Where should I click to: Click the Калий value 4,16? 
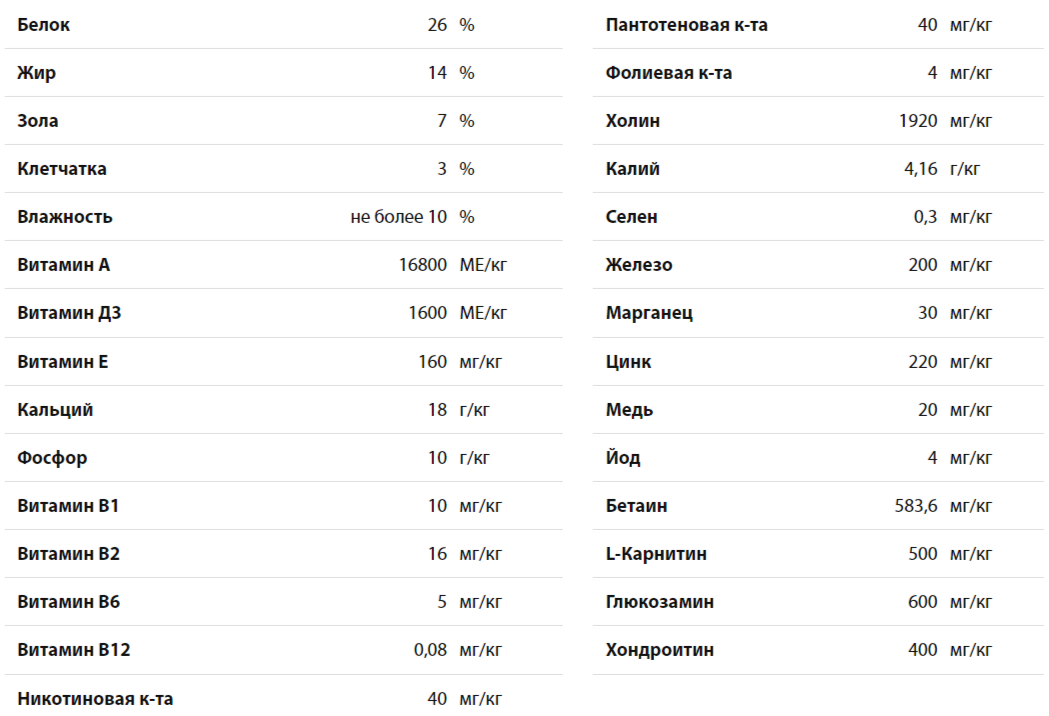(x=921, y=169)
